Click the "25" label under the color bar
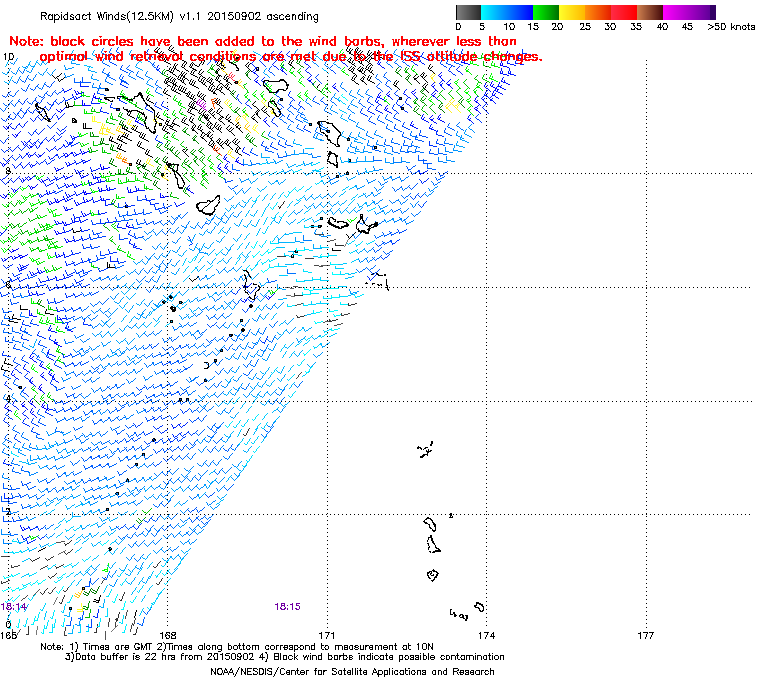This screenshot has width=760, height=688. (585, 27)
